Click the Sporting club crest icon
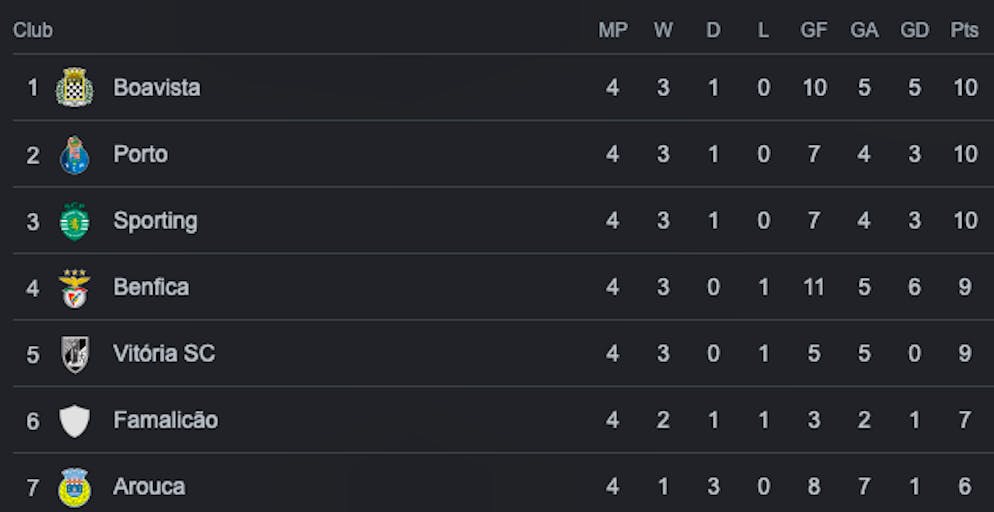This screenshot has height=512, width=994. 75,221
